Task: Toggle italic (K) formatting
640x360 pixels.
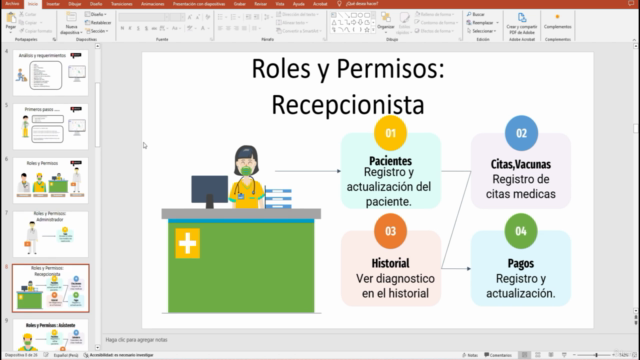Action: (x=130, y=28)
